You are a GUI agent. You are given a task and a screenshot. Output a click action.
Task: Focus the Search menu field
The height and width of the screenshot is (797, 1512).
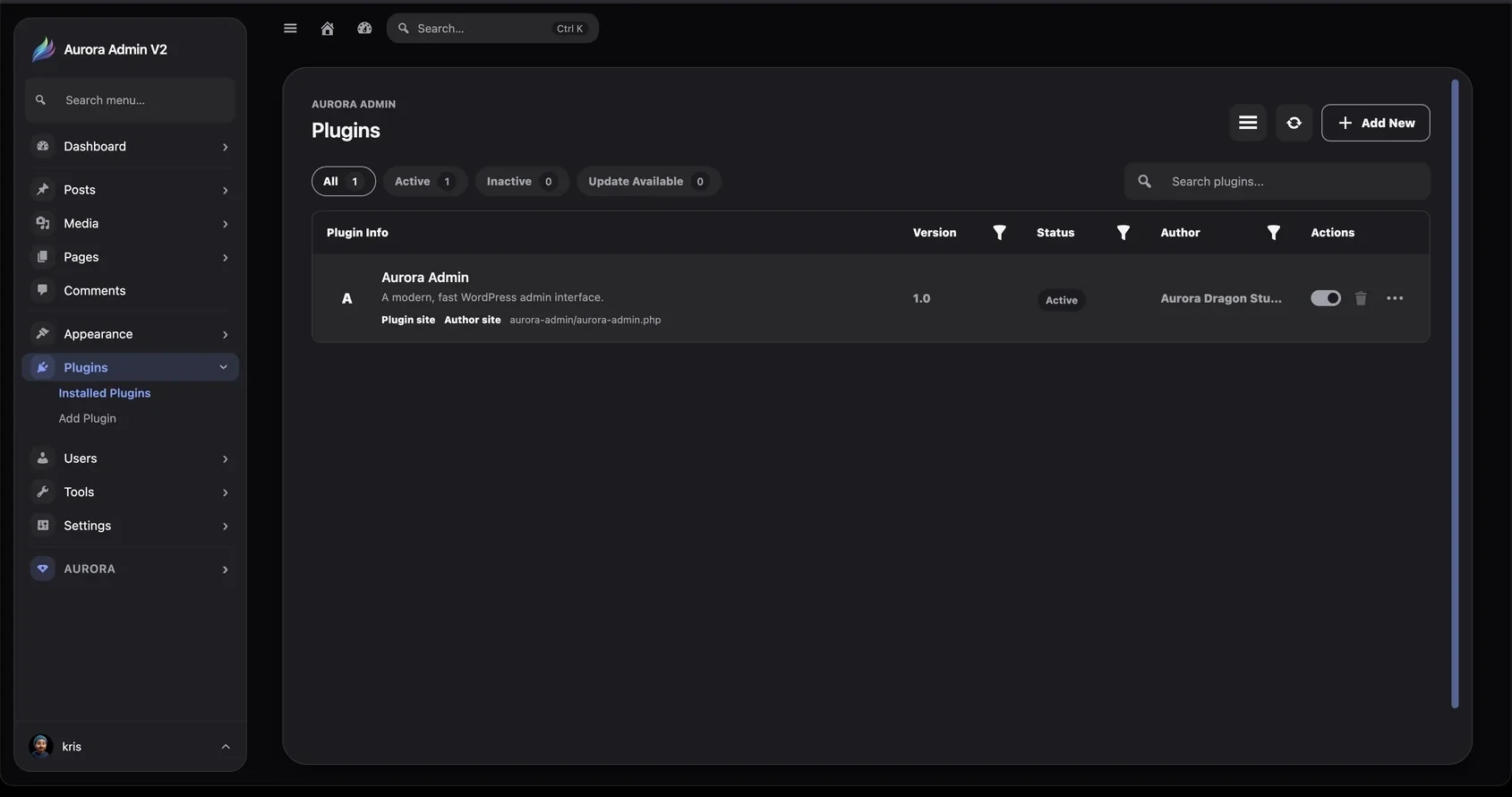[131, 100]
